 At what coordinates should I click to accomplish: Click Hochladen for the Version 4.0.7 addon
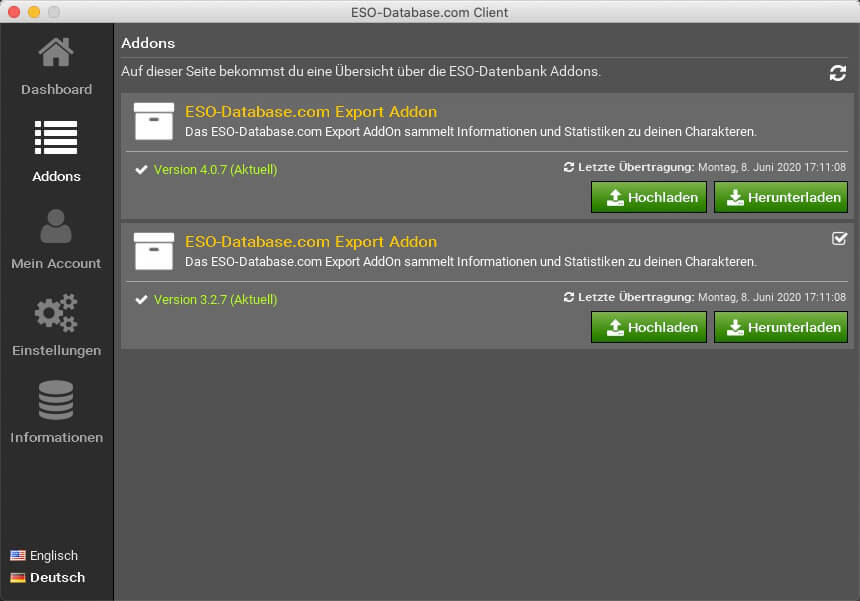[x=649, y=197]
